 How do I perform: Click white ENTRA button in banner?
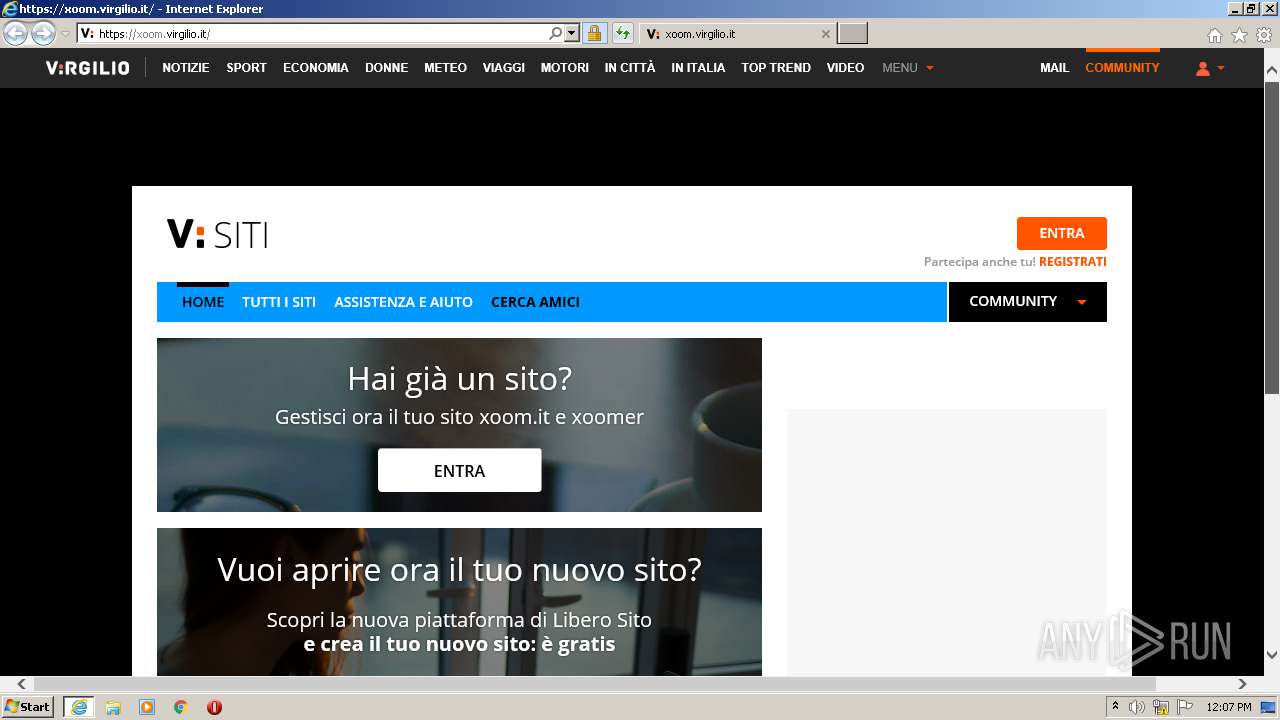click(459, 471)
